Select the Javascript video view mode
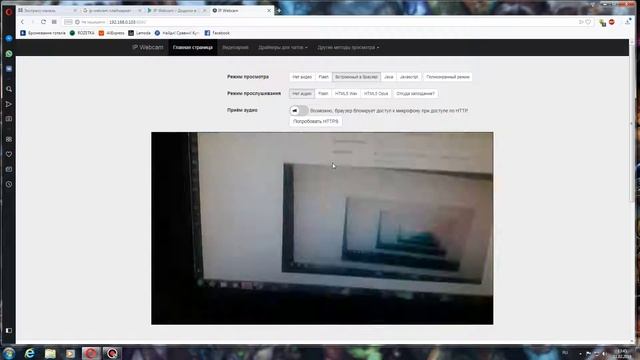 click(x=409, y=77)
